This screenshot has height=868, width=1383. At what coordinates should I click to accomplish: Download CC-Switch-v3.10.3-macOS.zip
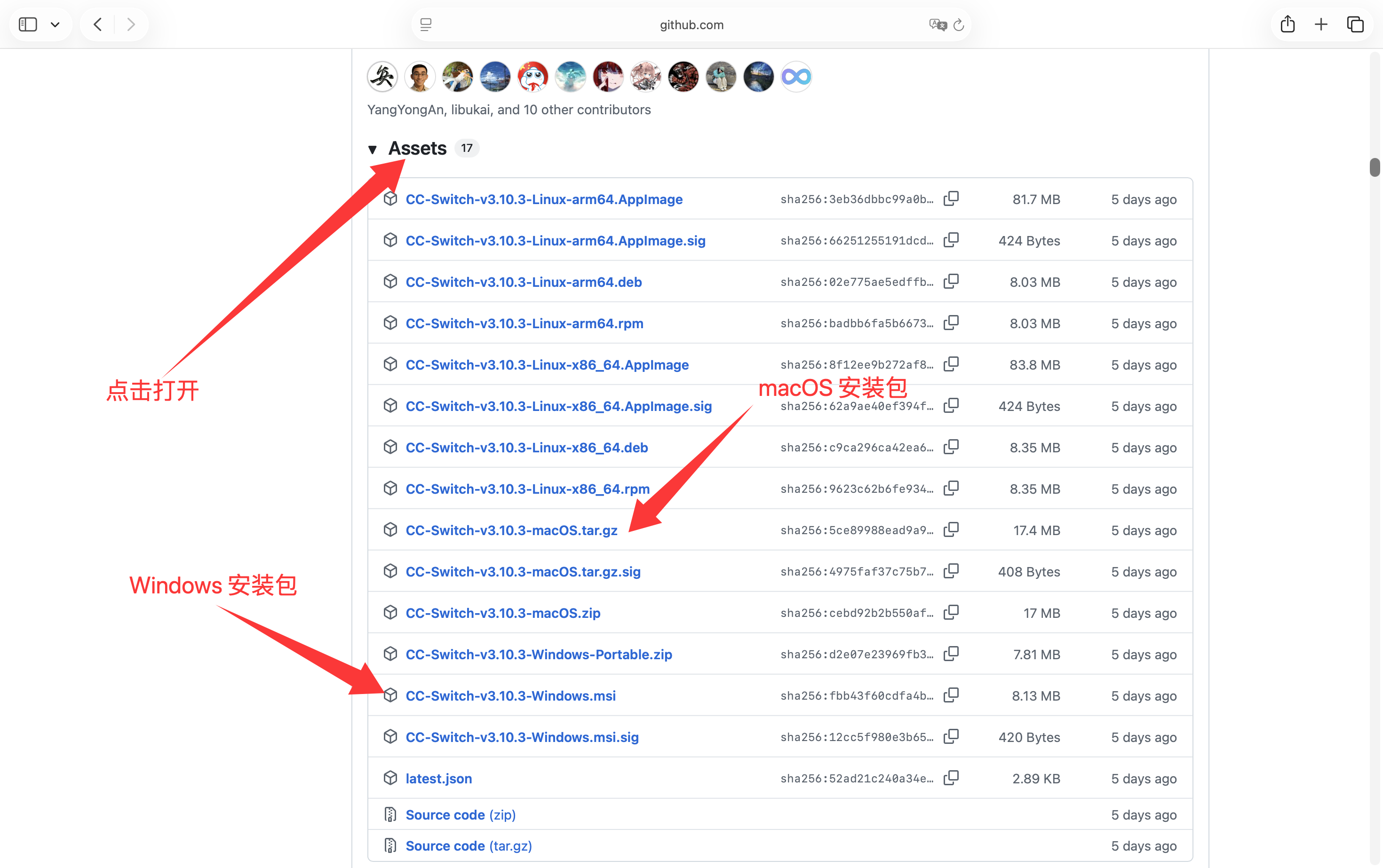502,613
